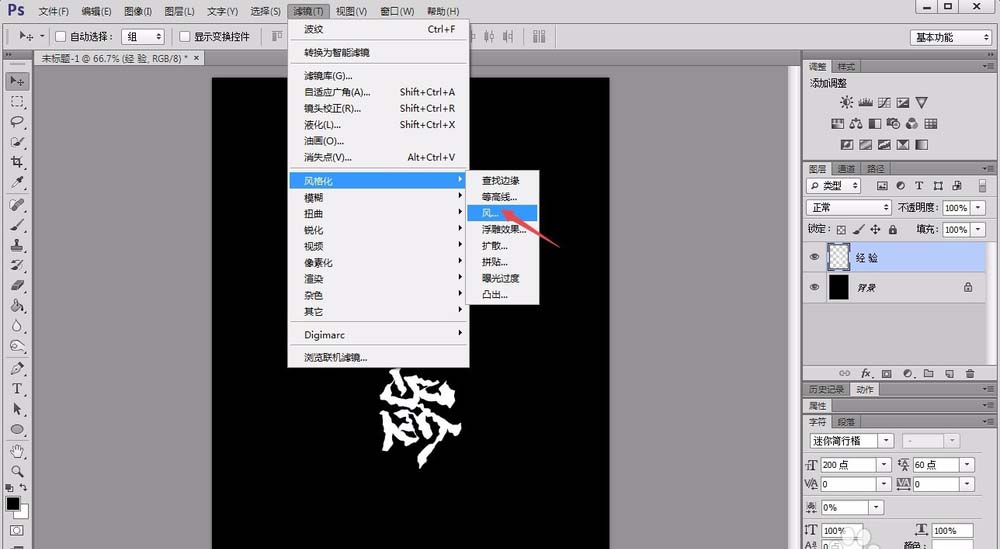This screenshot has width=1000, height=549.
Task: Open the 历史记录 tab
Action: [x=827, y=389]
